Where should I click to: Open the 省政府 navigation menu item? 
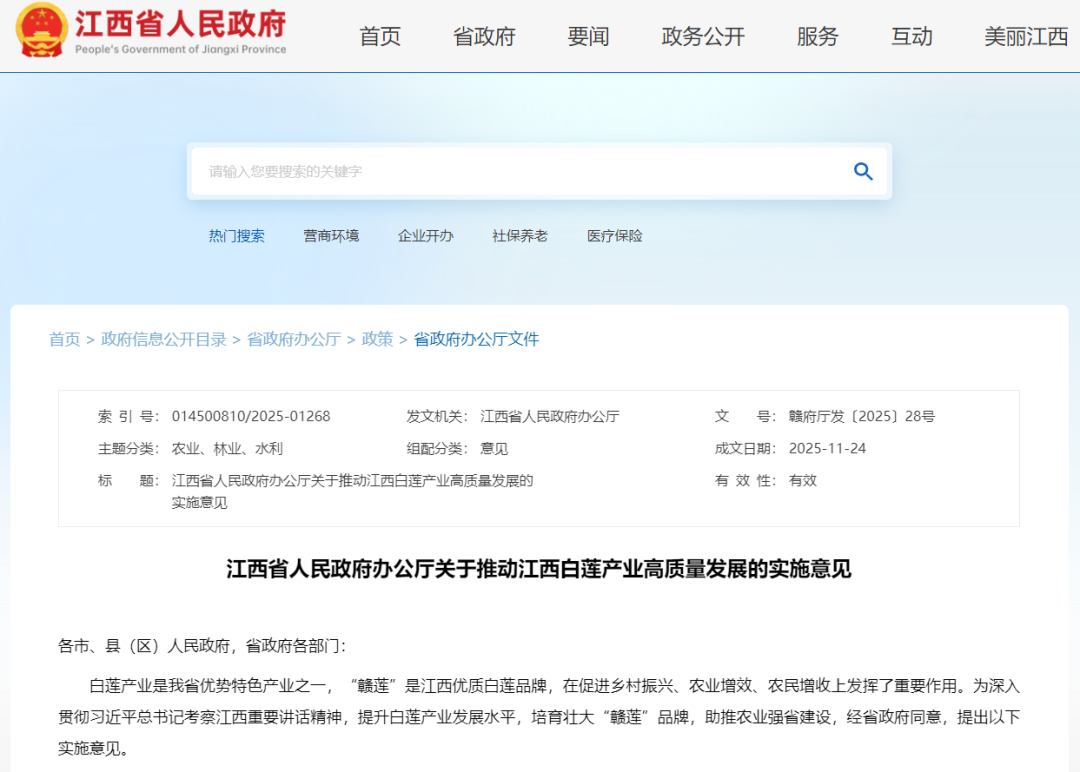(x=484, y=37)
